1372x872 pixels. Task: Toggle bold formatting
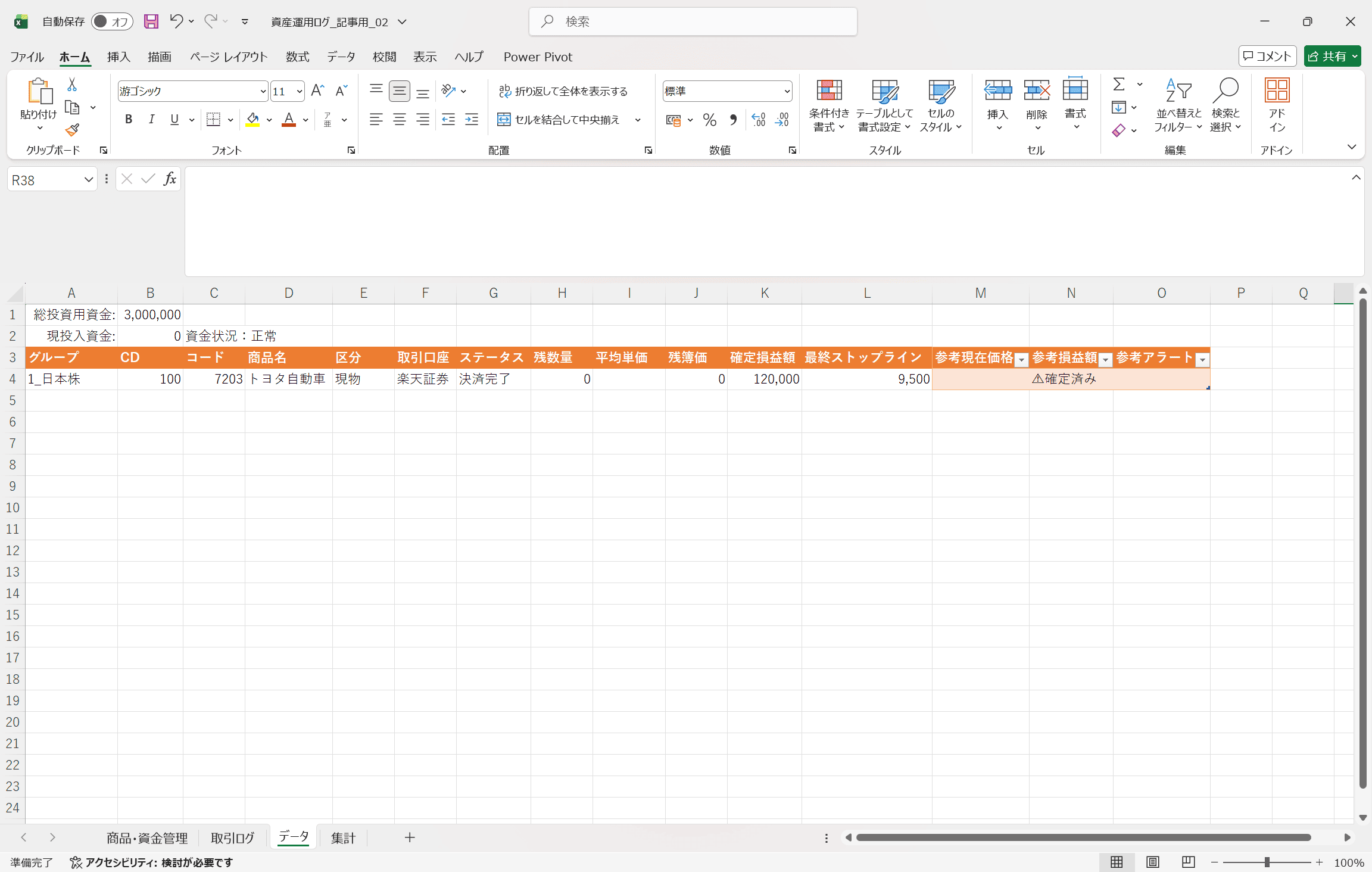point(128,120)
